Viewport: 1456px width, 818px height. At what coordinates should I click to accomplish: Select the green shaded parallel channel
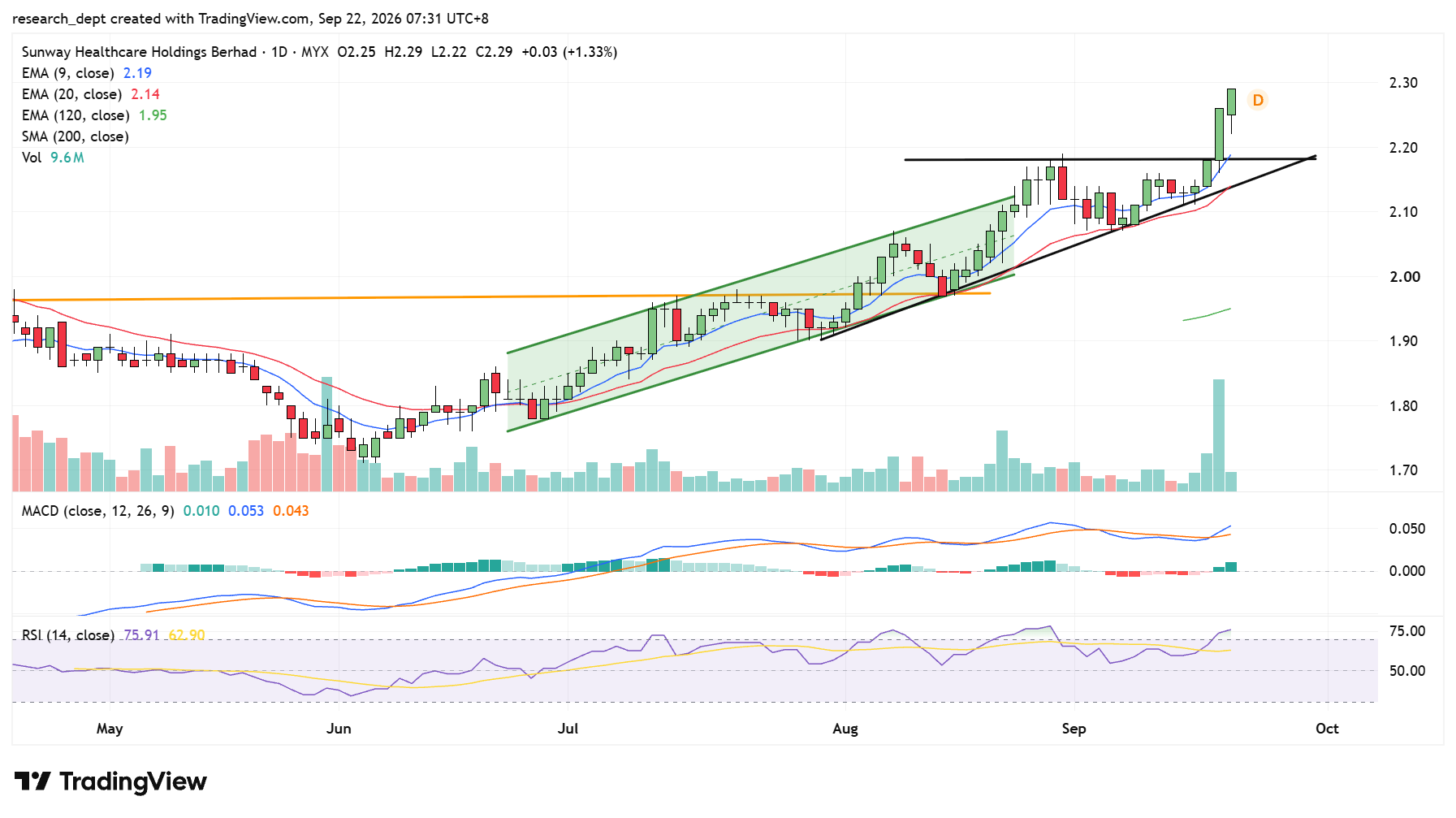pos(761,313)
